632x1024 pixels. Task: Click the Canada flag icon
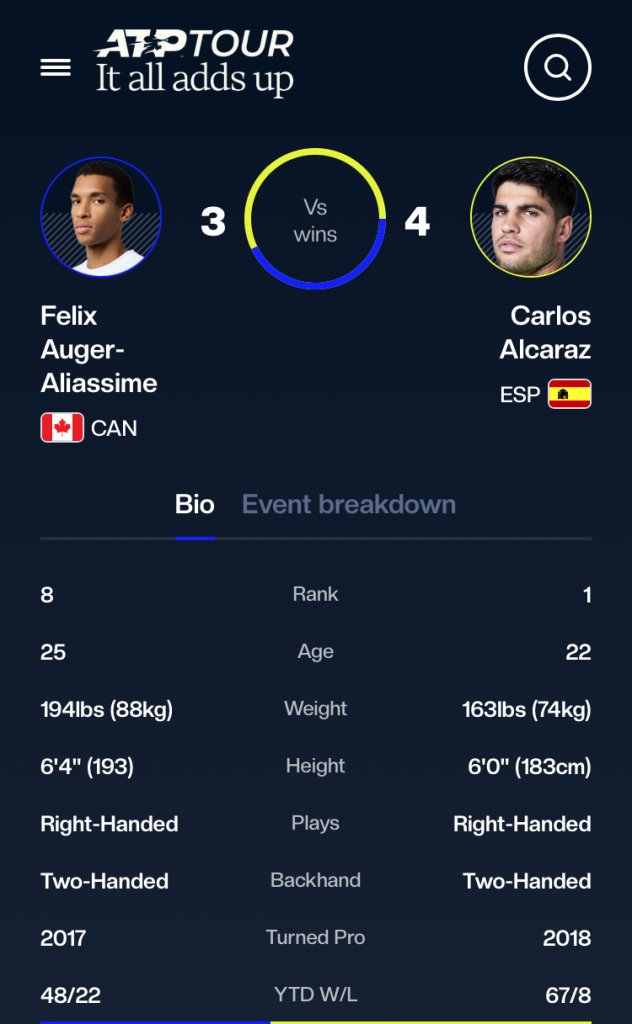point(62,428)
